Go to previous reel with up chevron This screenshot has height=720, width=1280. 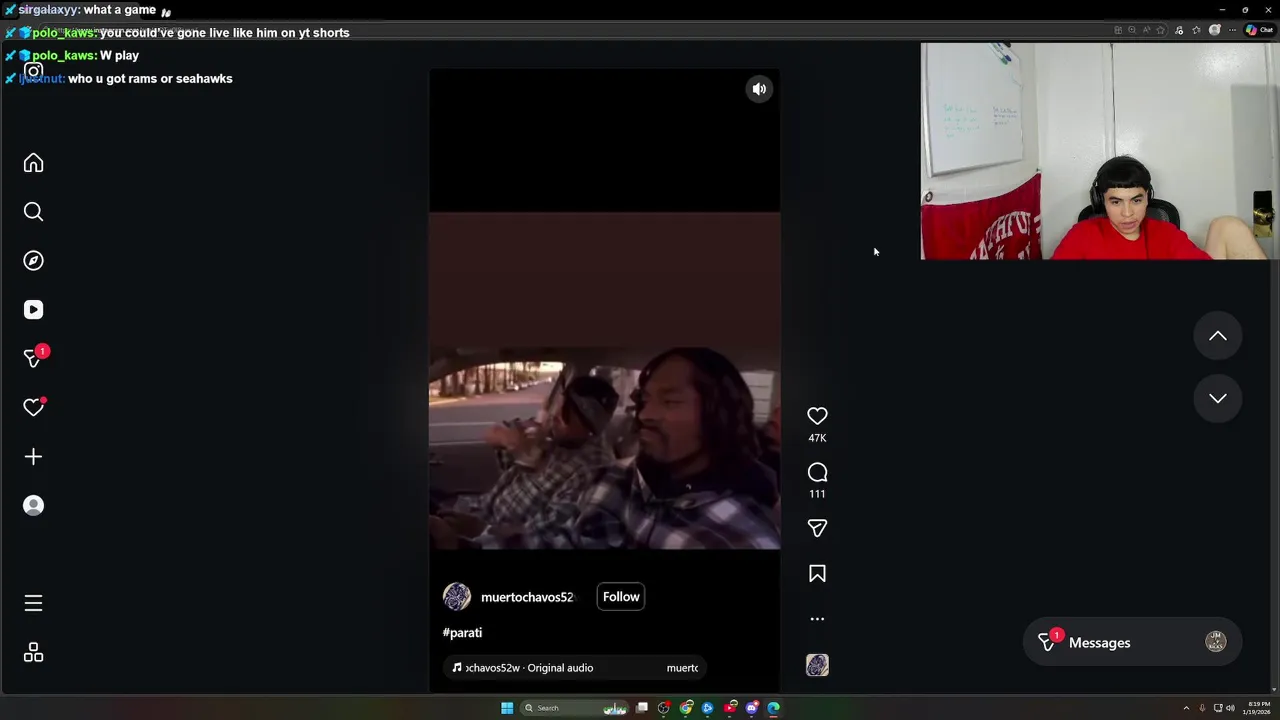(x=1217, y=337)
